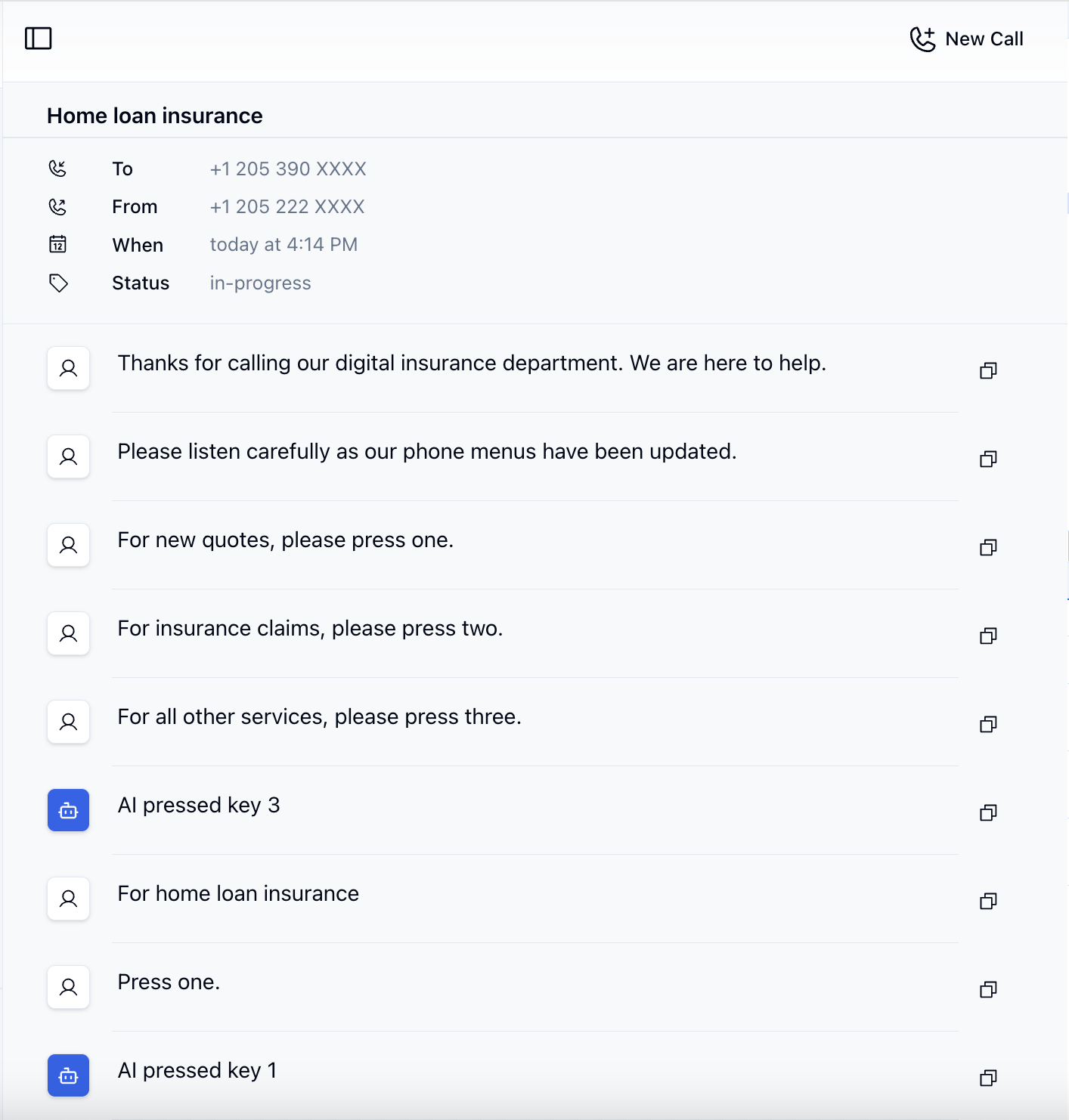The image size is (1069, 1120).
Task: Click the in-progress status value
Action: tap(260, 283)
